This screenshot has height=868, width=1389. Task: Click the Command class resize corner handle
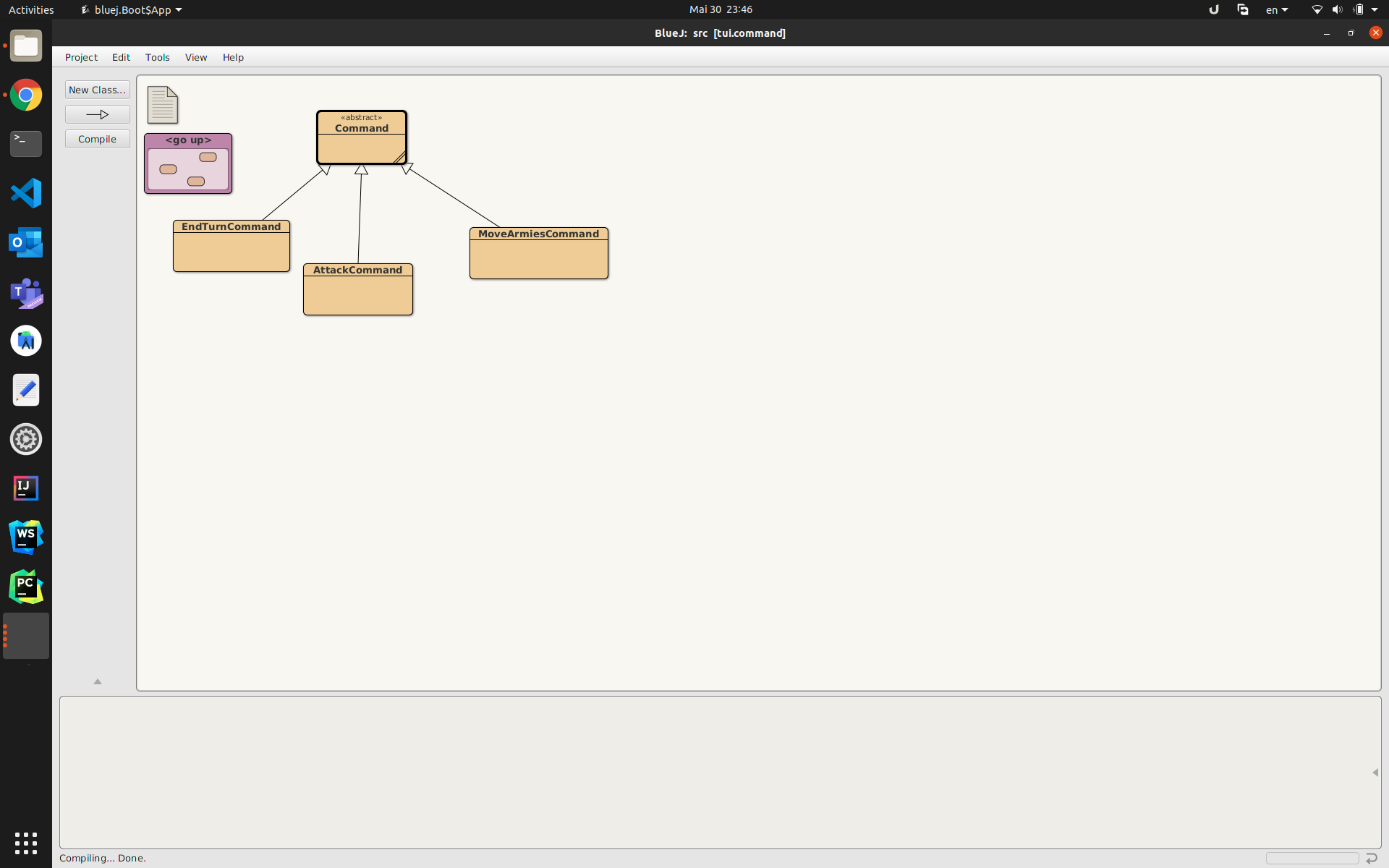click(x=400, y=158)
